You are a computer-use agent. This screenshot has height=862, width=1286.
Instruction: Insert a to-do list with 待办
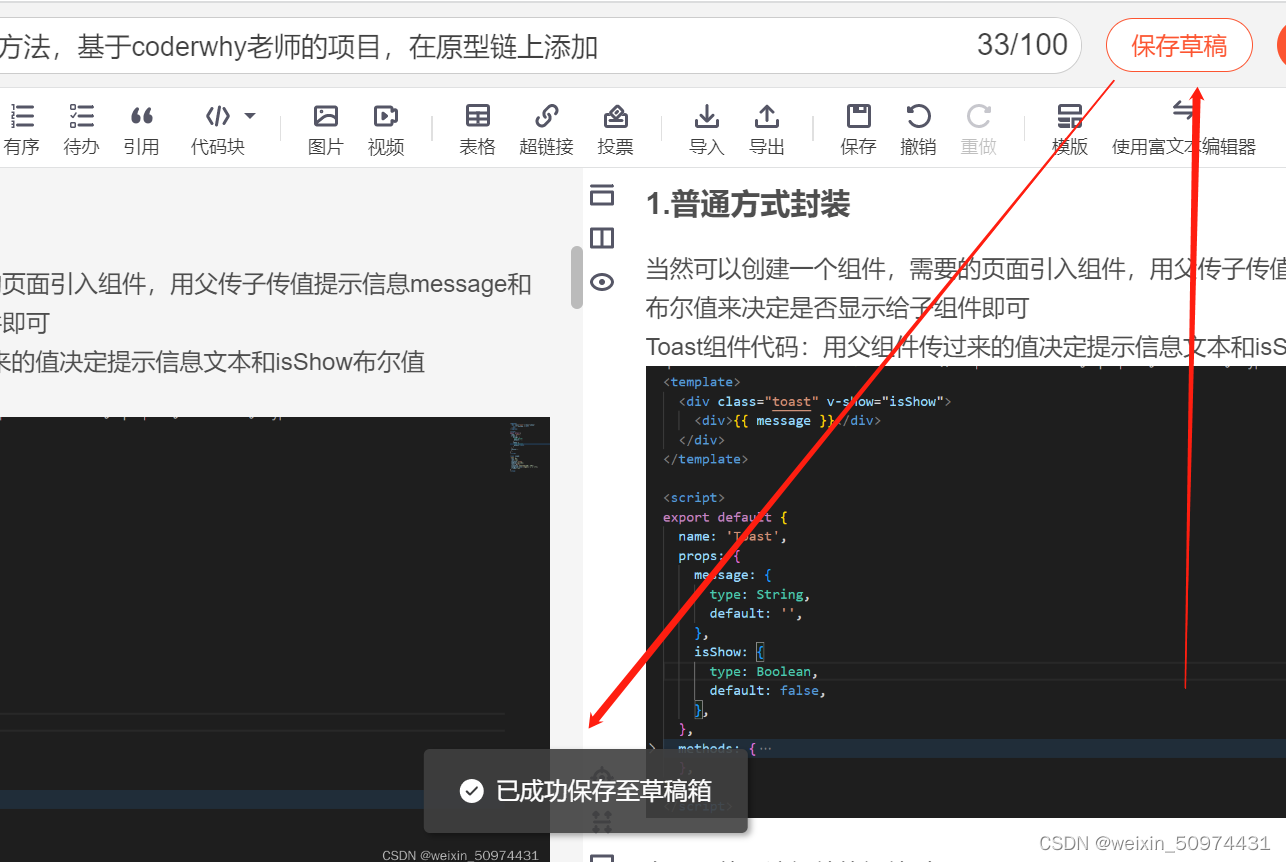coord(81,129)
